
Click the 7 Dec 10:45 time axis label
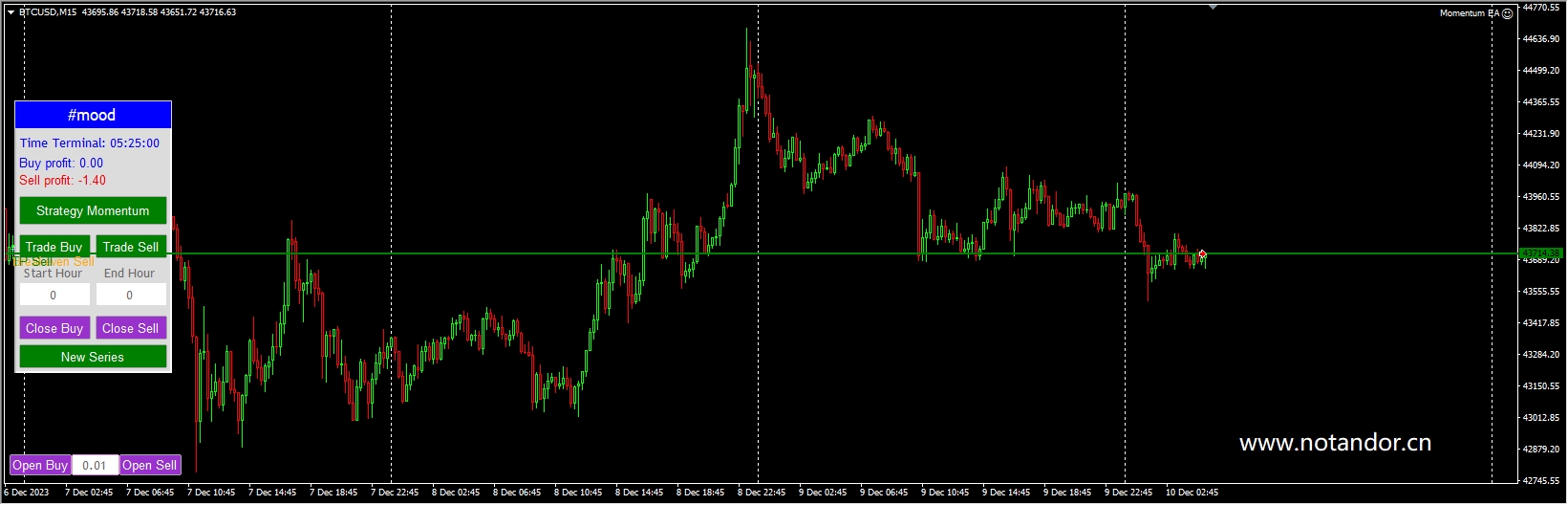click(x=211, y=493)
